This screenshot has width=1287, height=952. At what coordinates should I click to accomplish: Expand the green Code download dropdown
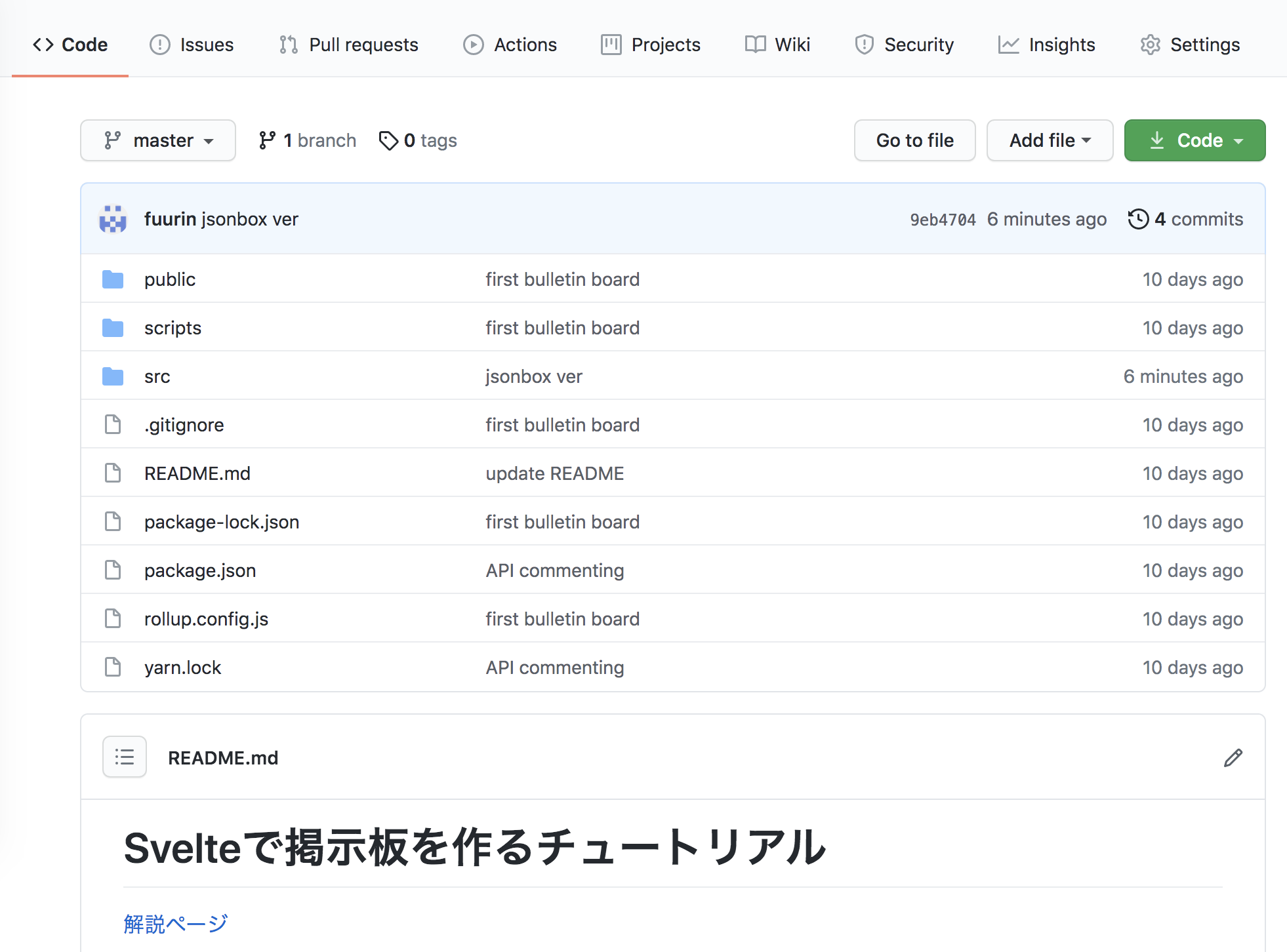click(x=1195, y=140)
